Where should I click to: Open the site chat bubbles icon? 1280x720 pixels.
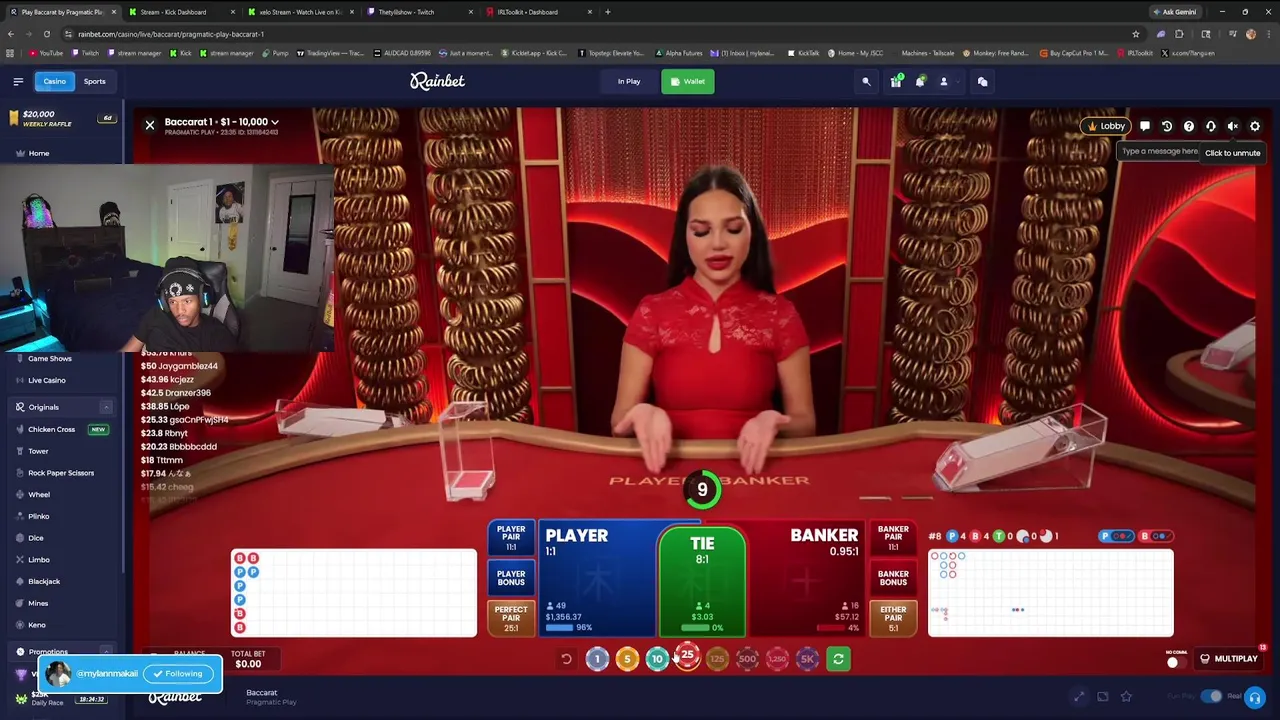(x=982, y=82)
